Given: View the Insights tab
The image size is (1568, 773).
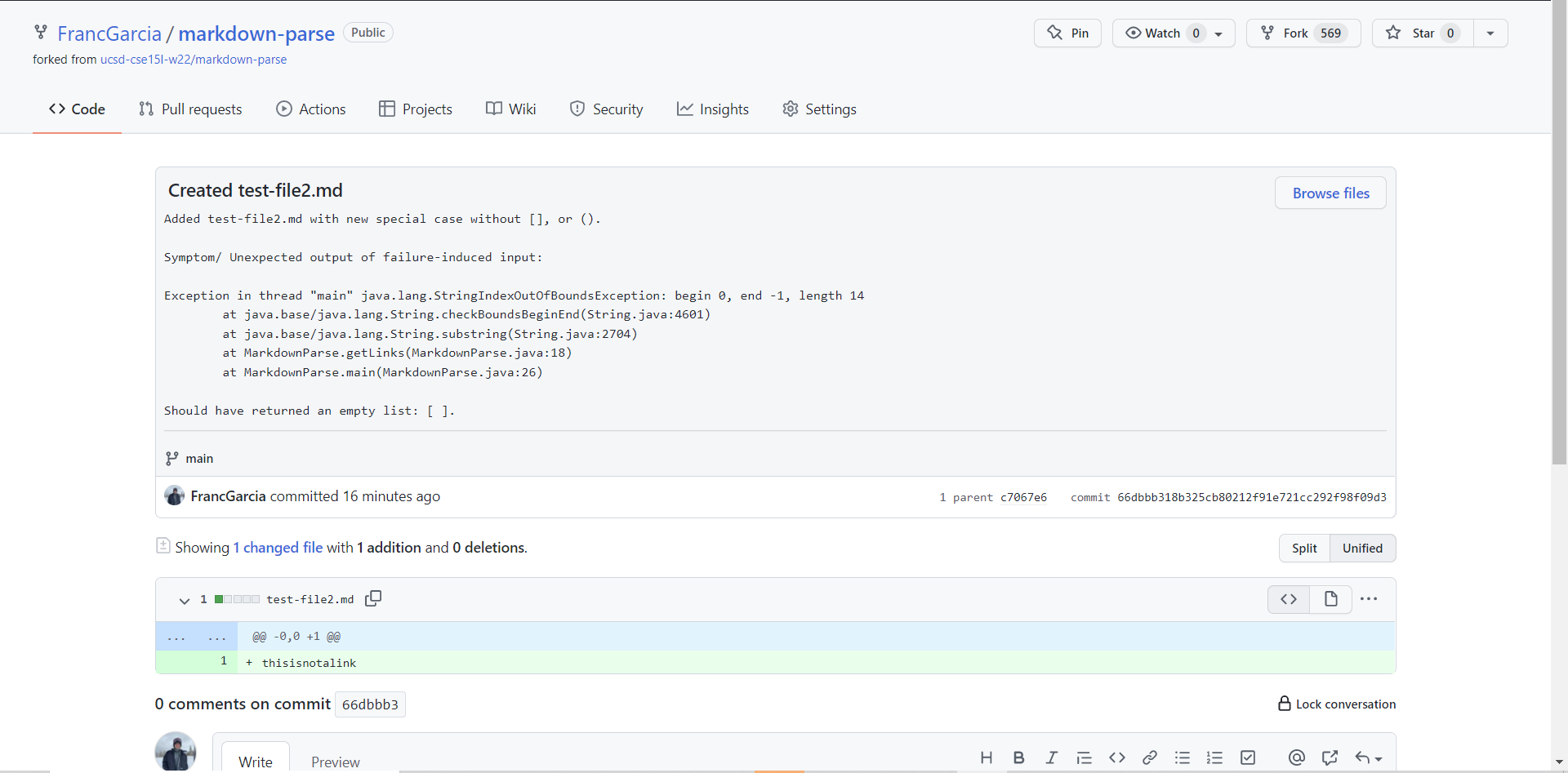Looking at the screenshot, I should [x=713, y=109].
